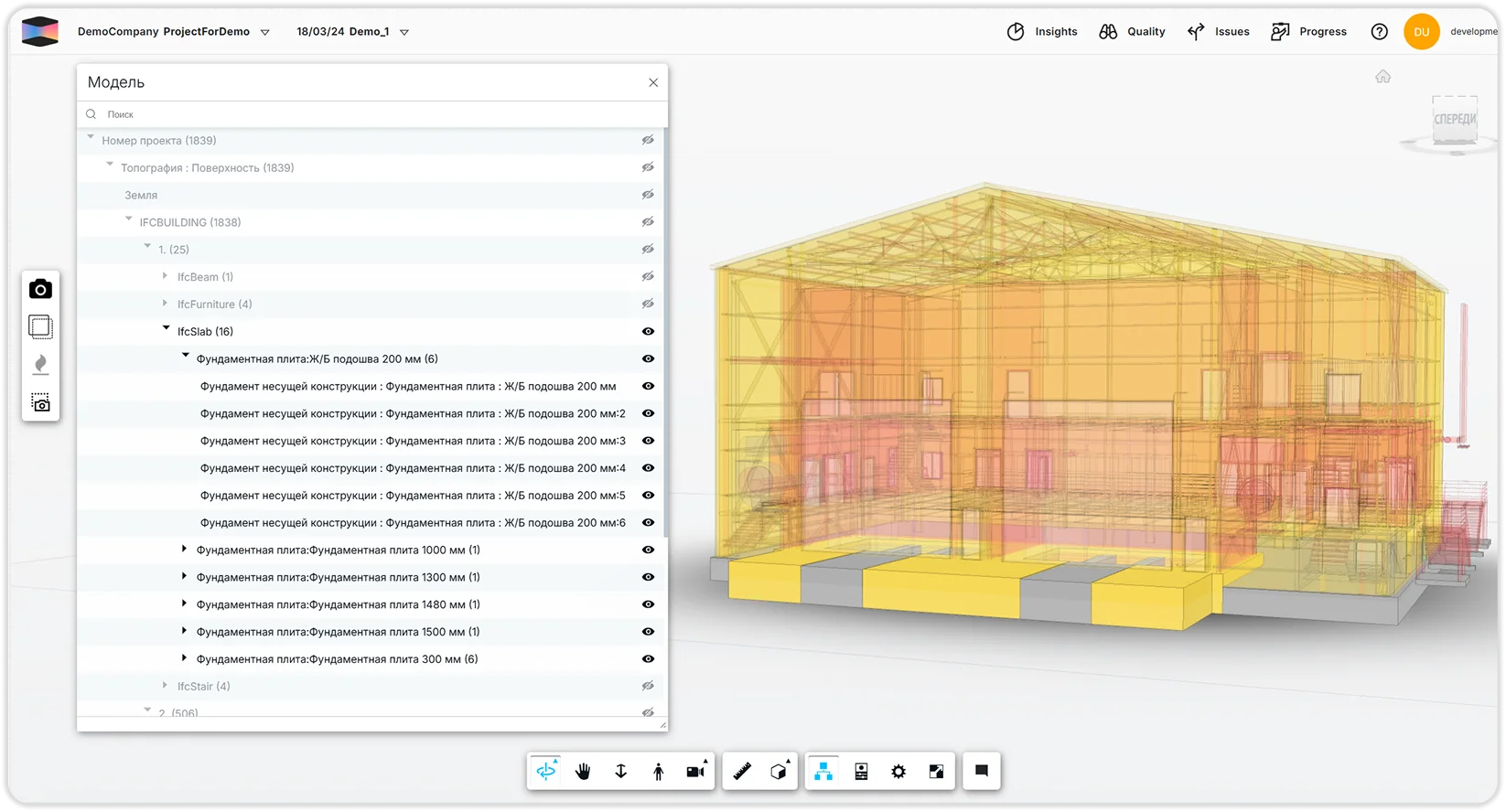Open the Section cube tool

[x=779, y=771]
